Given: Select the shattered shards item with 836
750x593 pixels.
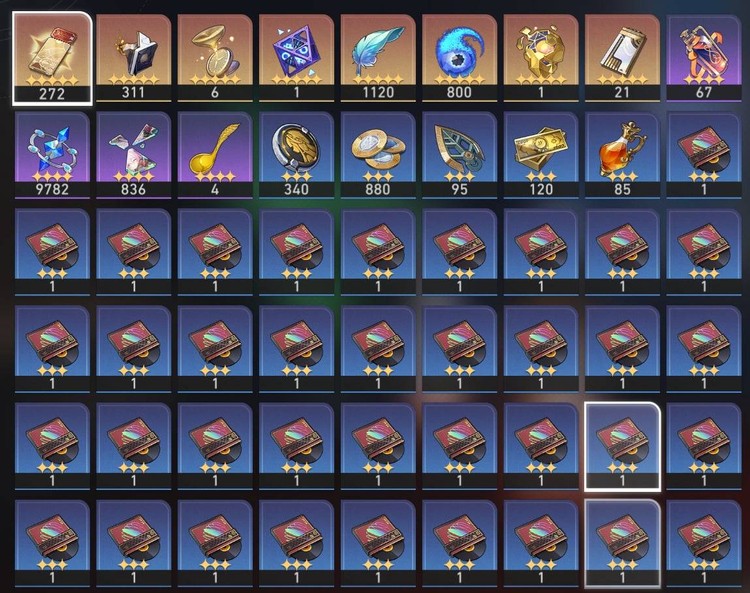Looking at the screenshot, I should (133, 155).
